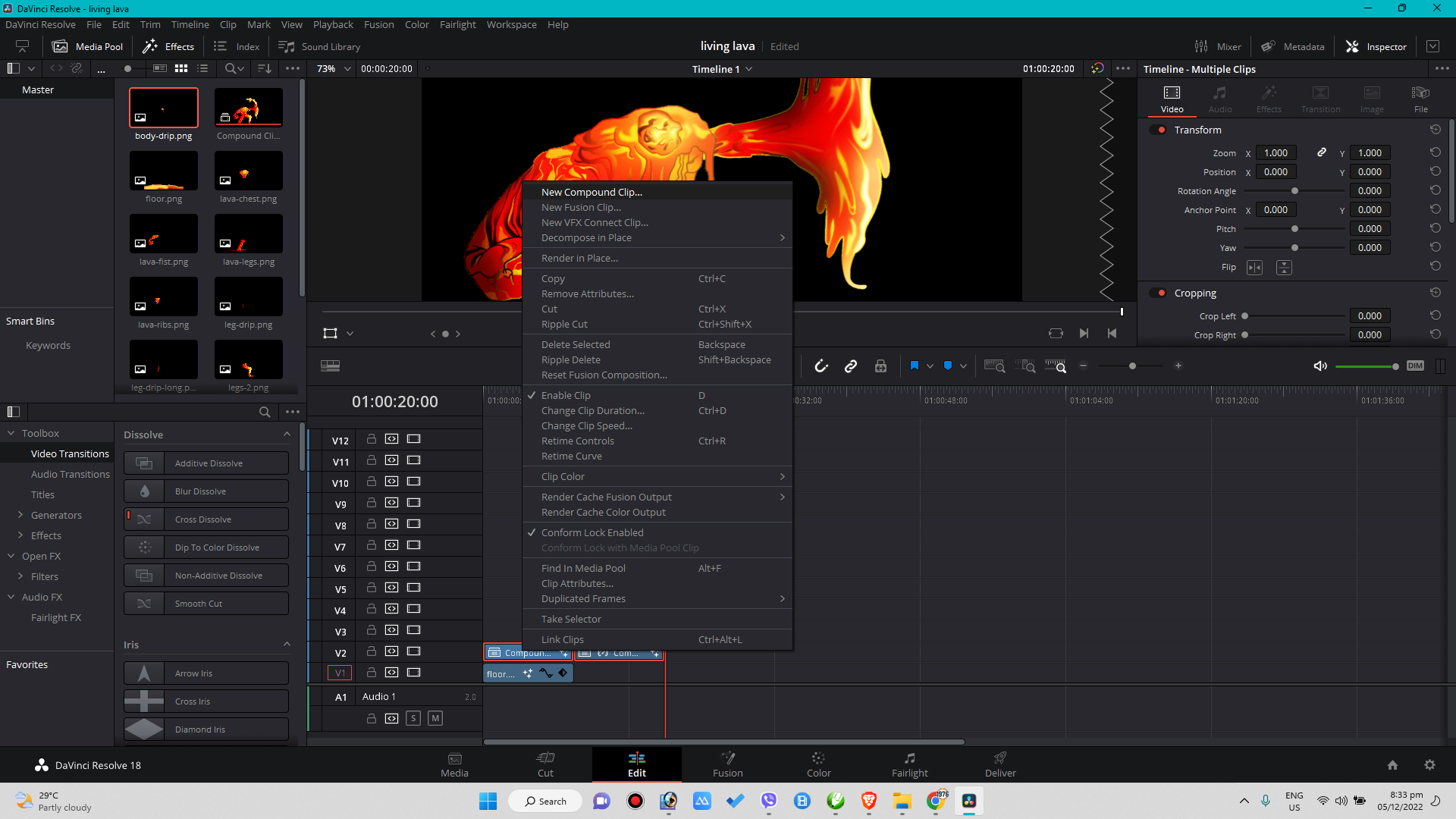Switch media pool to thumbnail view
This screenshot has width=1456, height=819.
click(x=181, y=68)
